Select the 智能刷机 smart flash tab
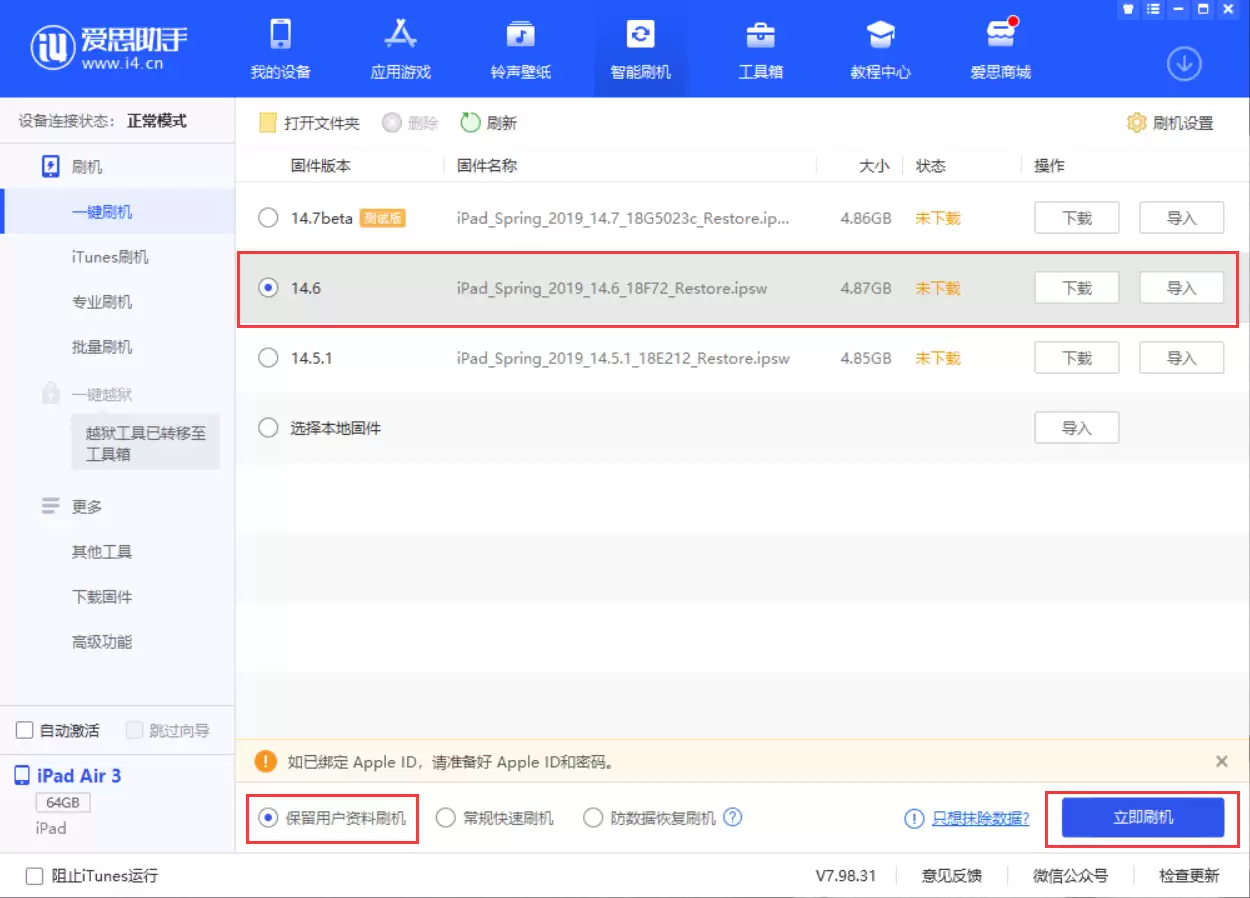1250x898 pixels. [x=640, y=50]
